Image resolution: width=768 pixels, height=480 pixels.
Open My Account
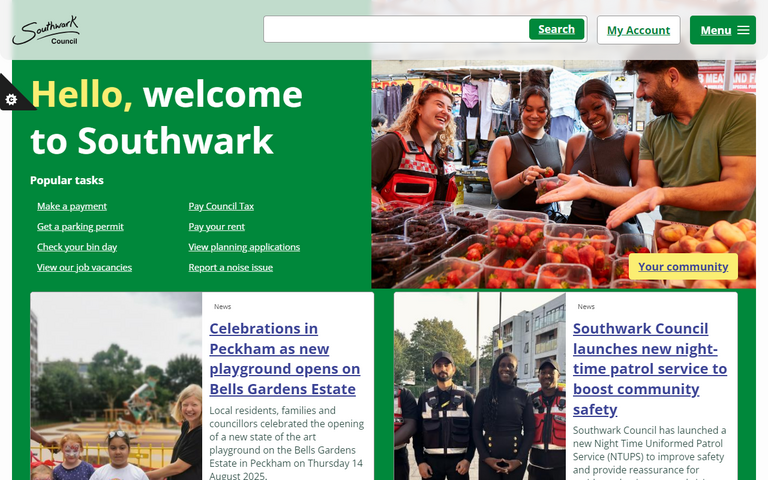(x=638, y=30)
